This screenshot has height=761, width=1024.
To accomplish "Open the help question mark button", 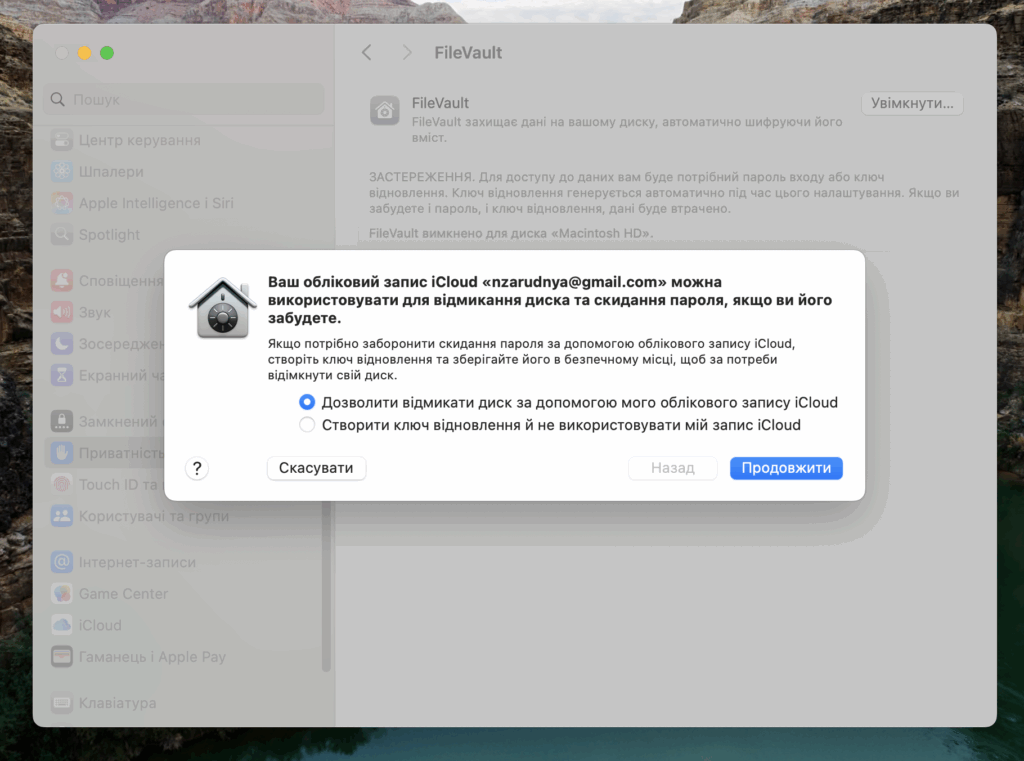I will [x=197, y=468].
